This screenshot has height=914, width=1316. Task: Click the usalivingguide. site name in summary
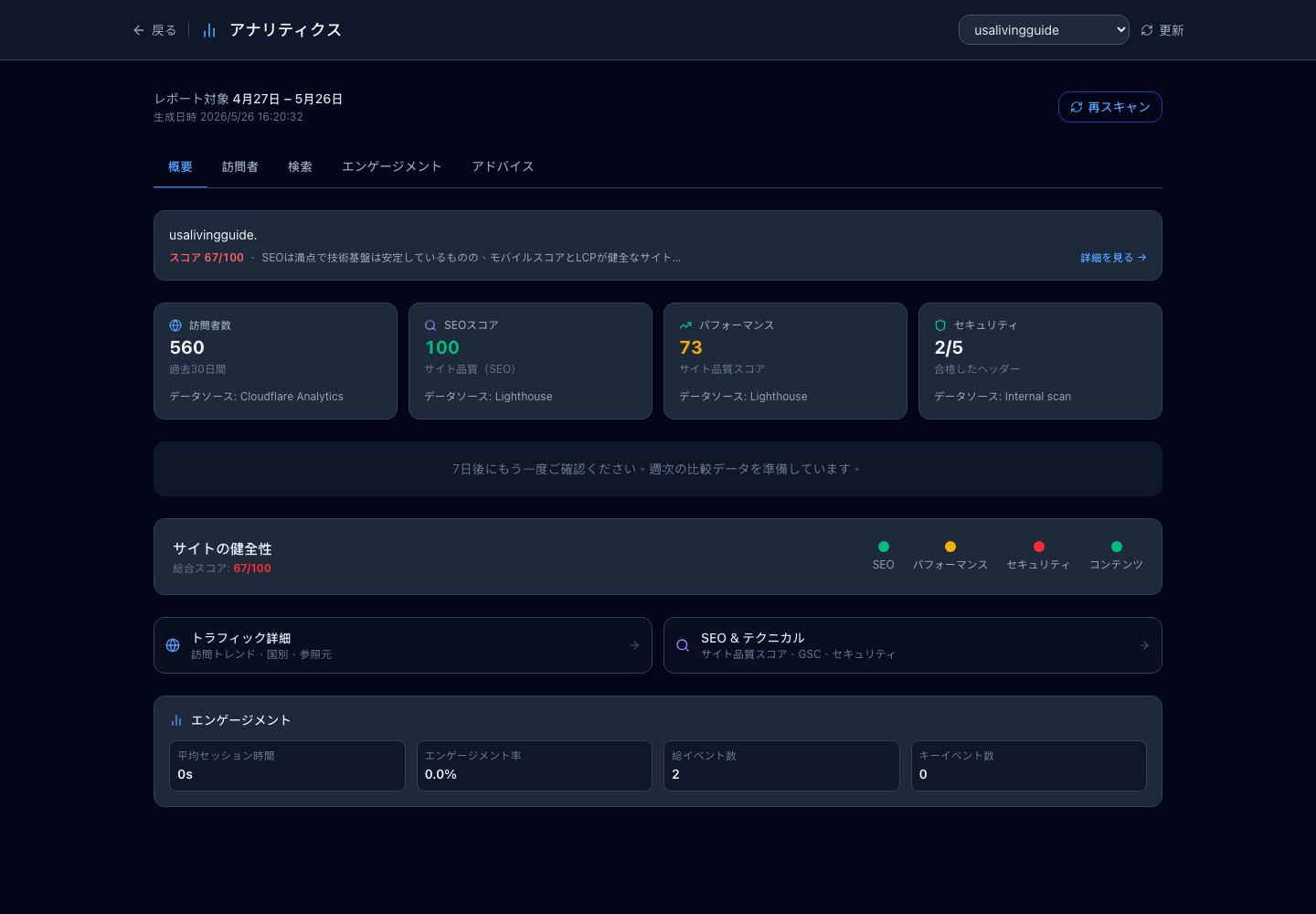click(x=213, y=235)
